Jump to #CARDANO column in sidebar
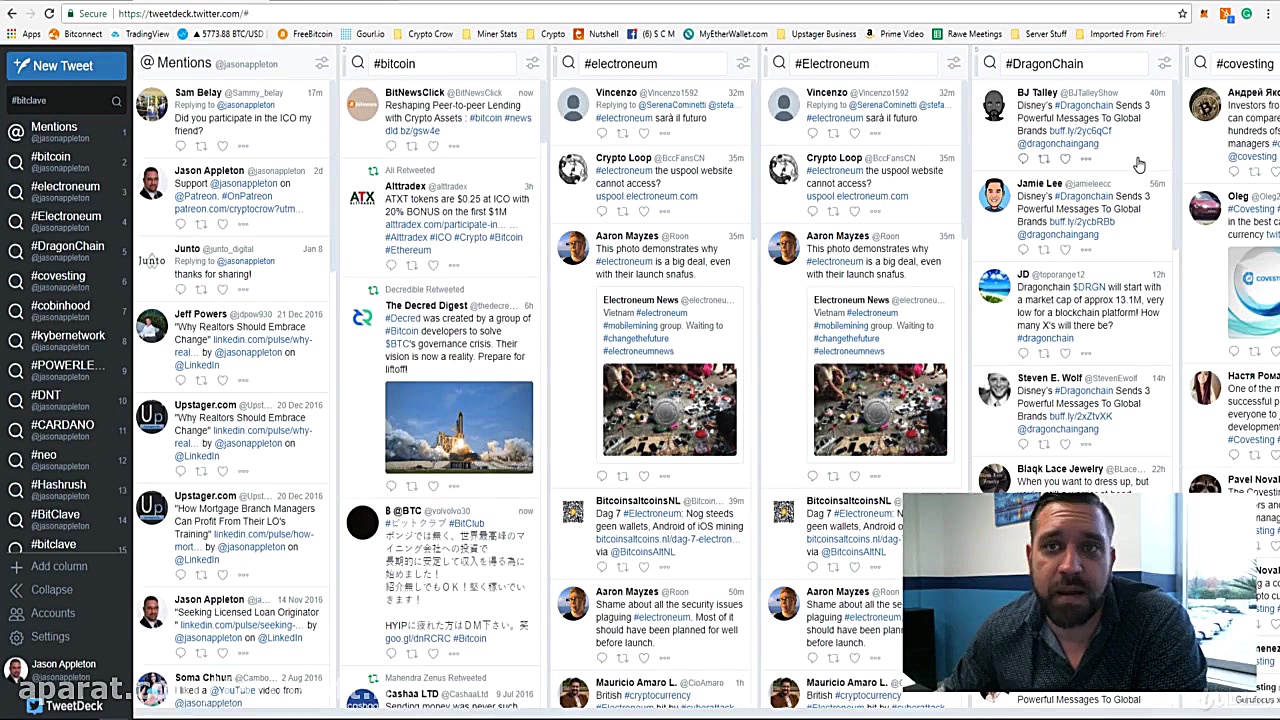The height and width of the screenshot is (720, 1280). tap(66, 429)
